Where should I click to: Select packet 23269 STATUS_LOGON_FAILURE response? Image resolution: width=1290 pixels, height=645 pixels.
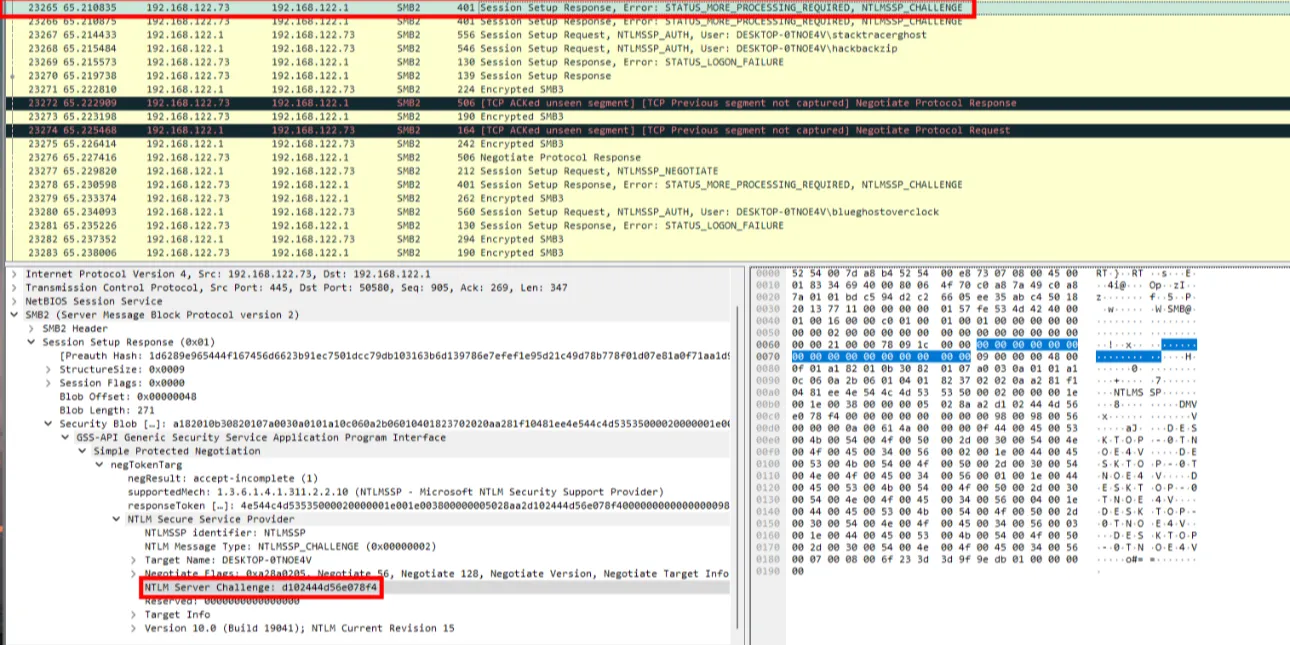tap(645, 62)
